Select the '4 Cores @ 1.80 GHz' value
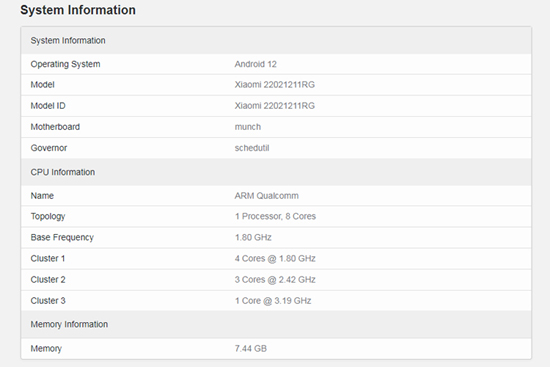The height and width of the screenshot is (367, 550). click(275, 259)
